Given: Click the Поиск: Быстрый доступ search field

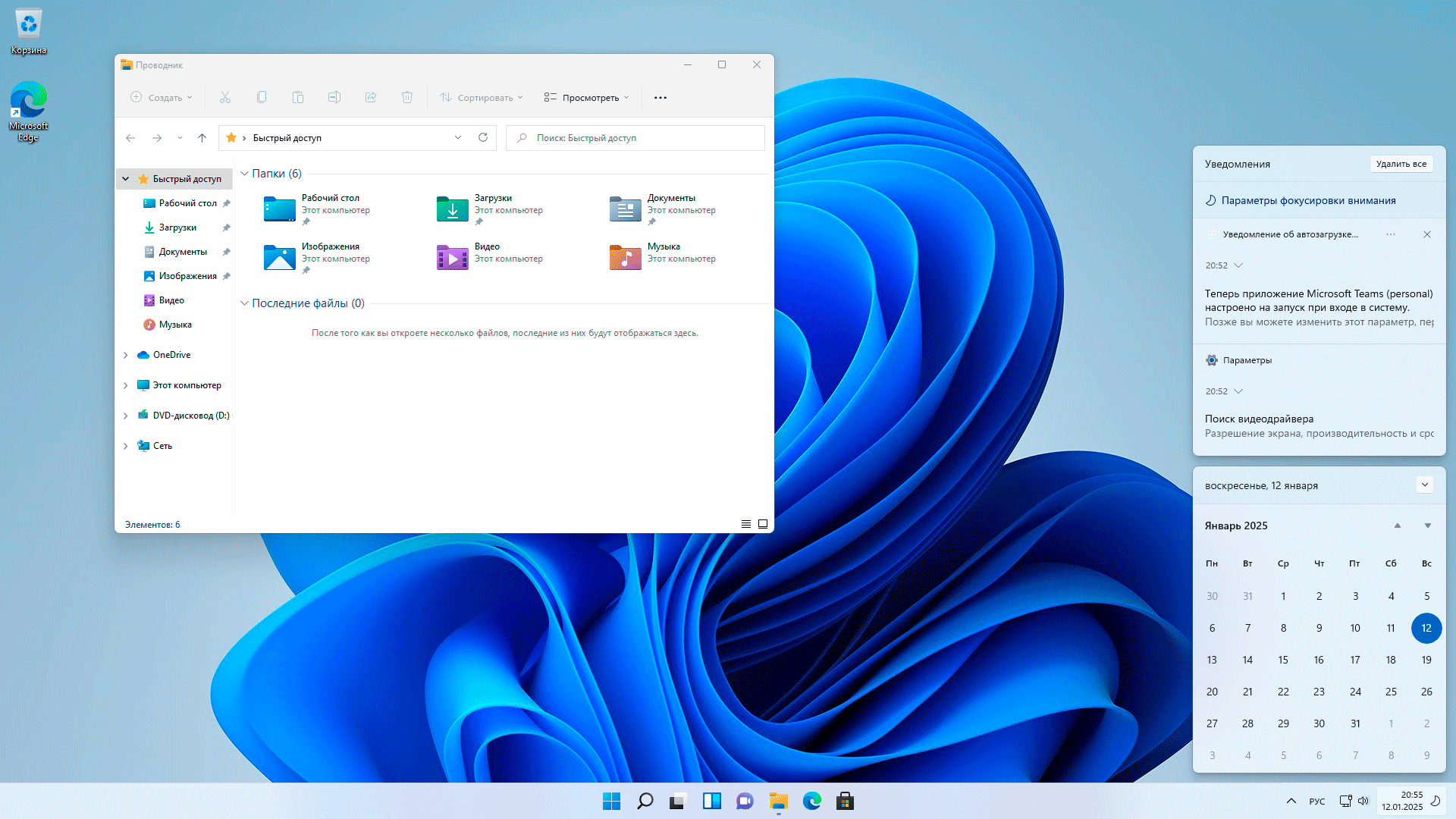Looking at the screenshot, I should click(637, 138).
